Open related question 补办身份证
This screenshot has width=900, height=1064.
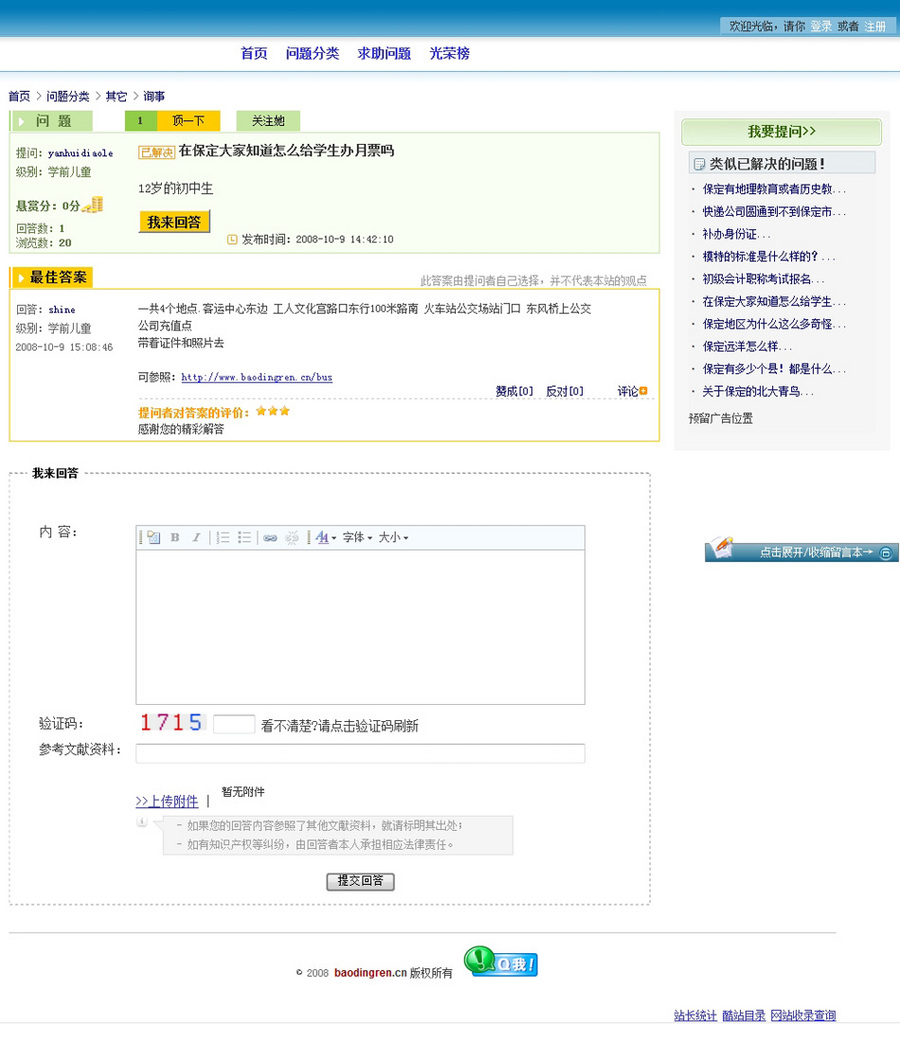click(x=736, y=234)
